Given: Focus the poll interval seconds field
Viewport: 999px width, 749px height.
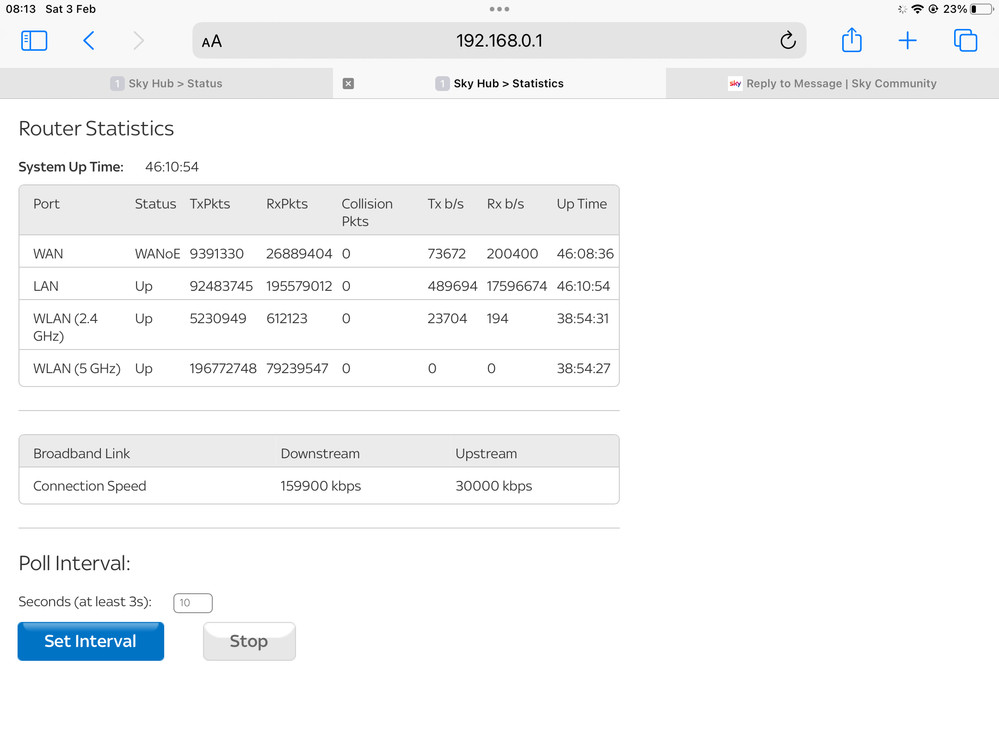Looking at the screenshot, I should [192, 603].
